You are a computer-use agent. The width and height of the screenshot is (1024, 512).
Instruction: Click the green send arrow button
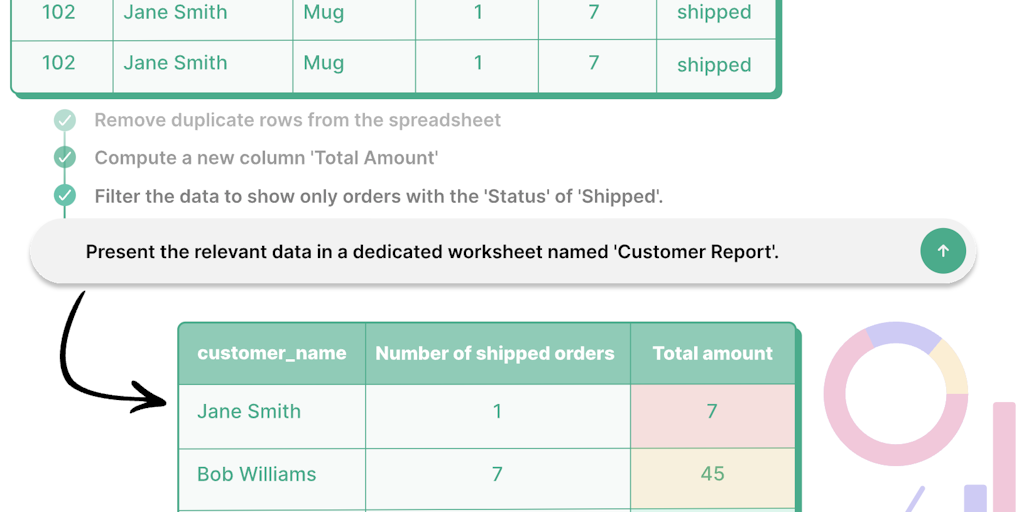pyautogui.click(x=943, y=252)
